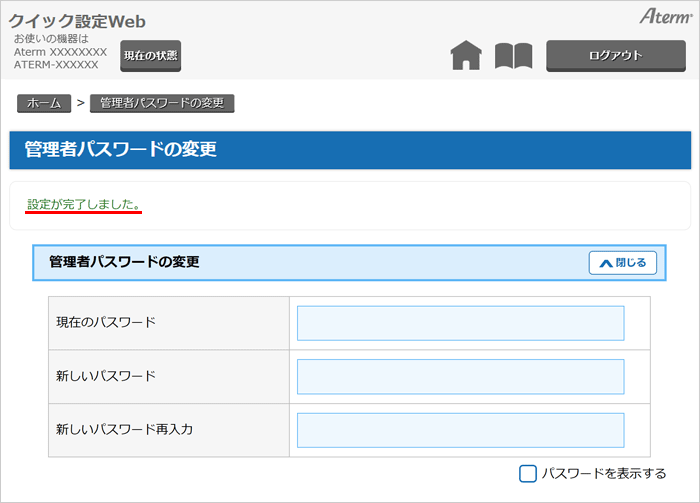Click the 新しいパスワード row label

tap(106, 376)
